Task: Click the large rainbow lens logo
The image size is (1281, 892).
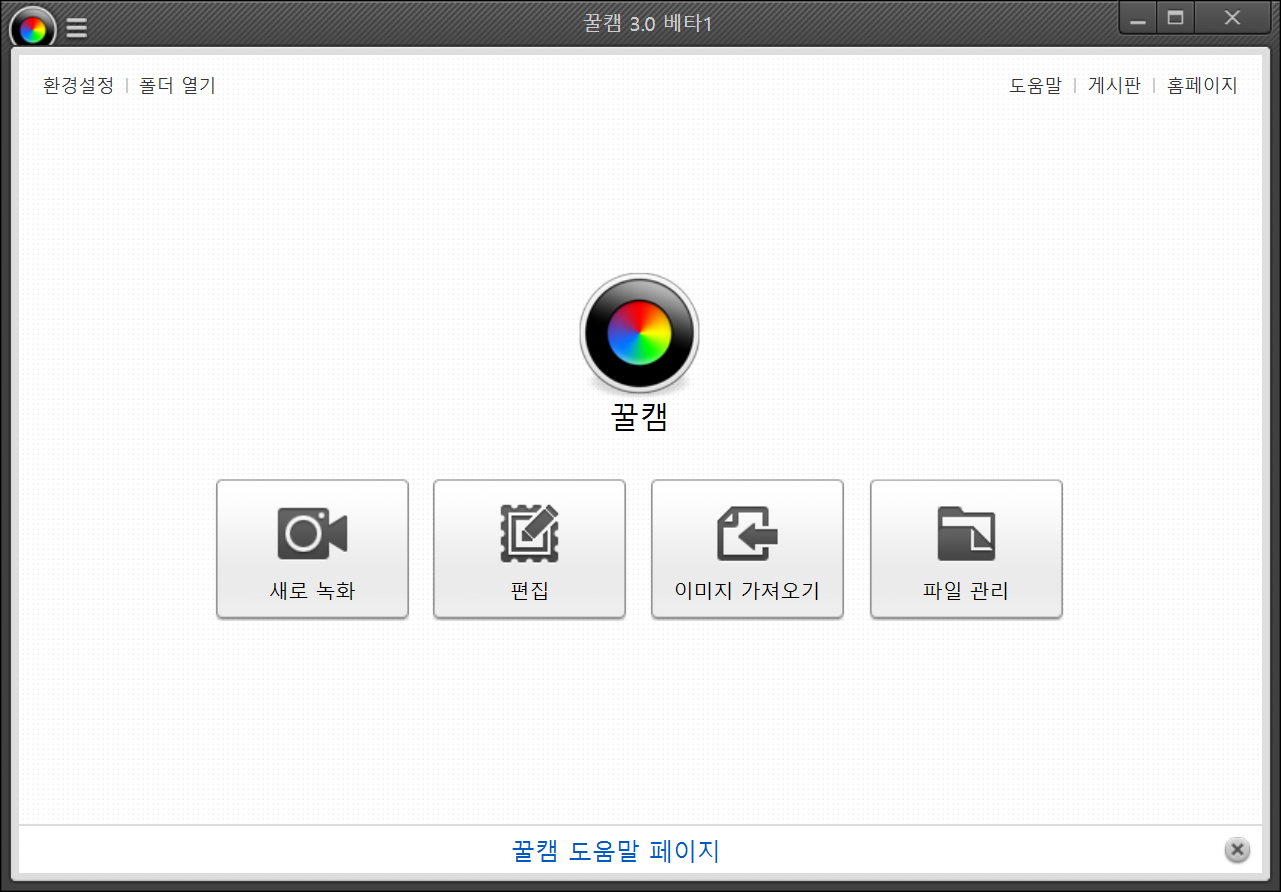Action: pyautogui.click(x=639, y=333)
